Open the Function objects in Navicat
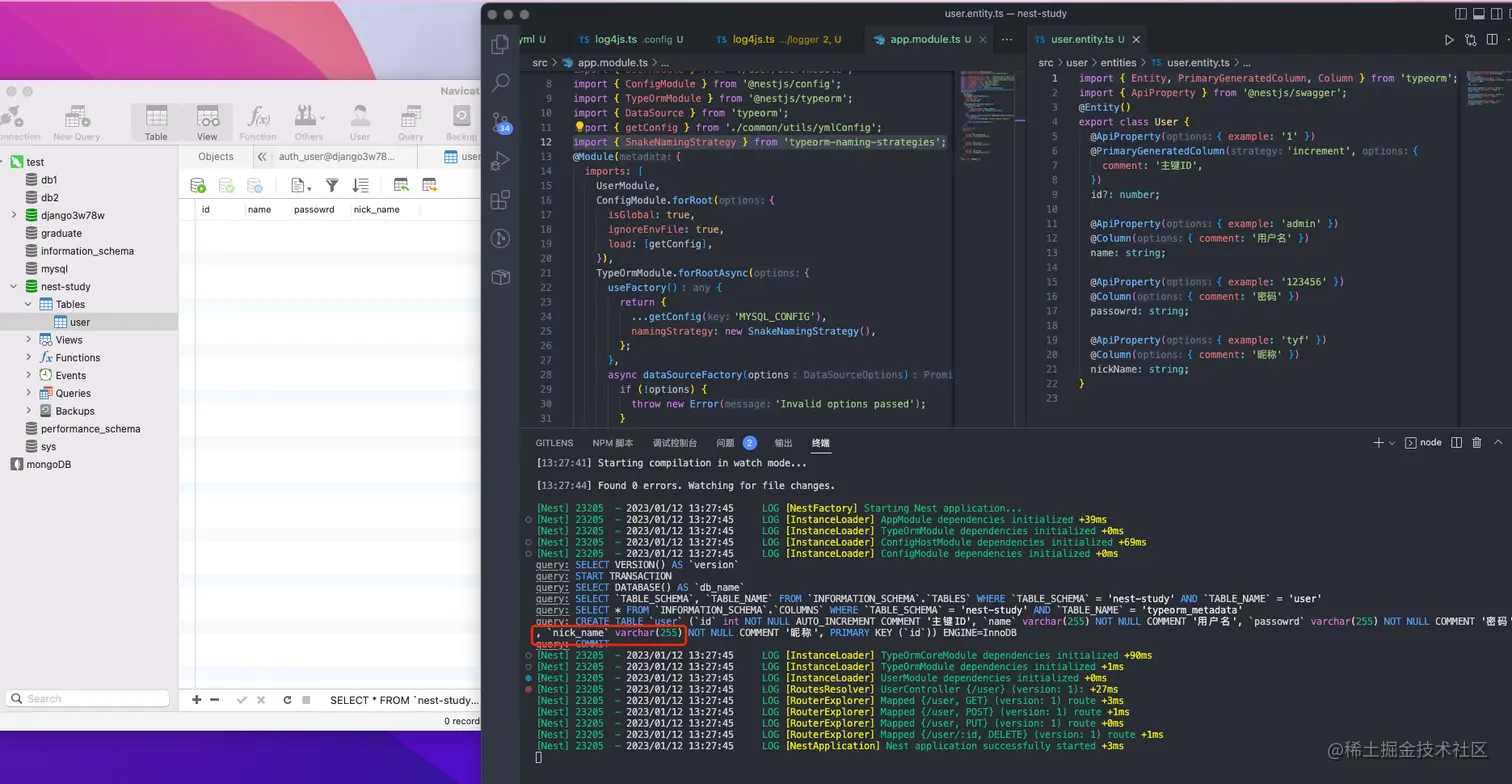 [258, 123]
